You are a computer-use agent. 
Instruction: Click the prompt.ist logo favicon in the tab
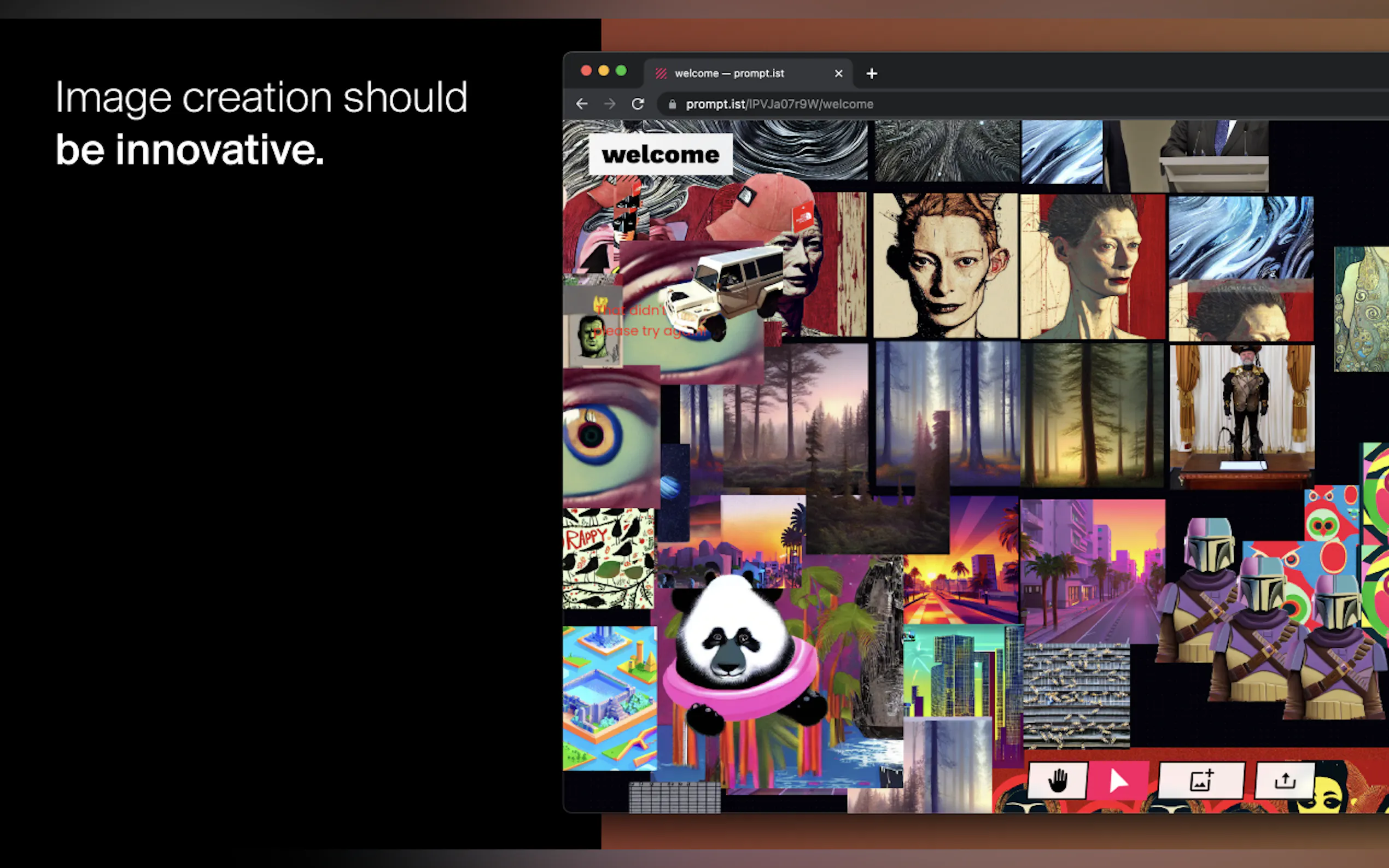(x=661, y=73)
